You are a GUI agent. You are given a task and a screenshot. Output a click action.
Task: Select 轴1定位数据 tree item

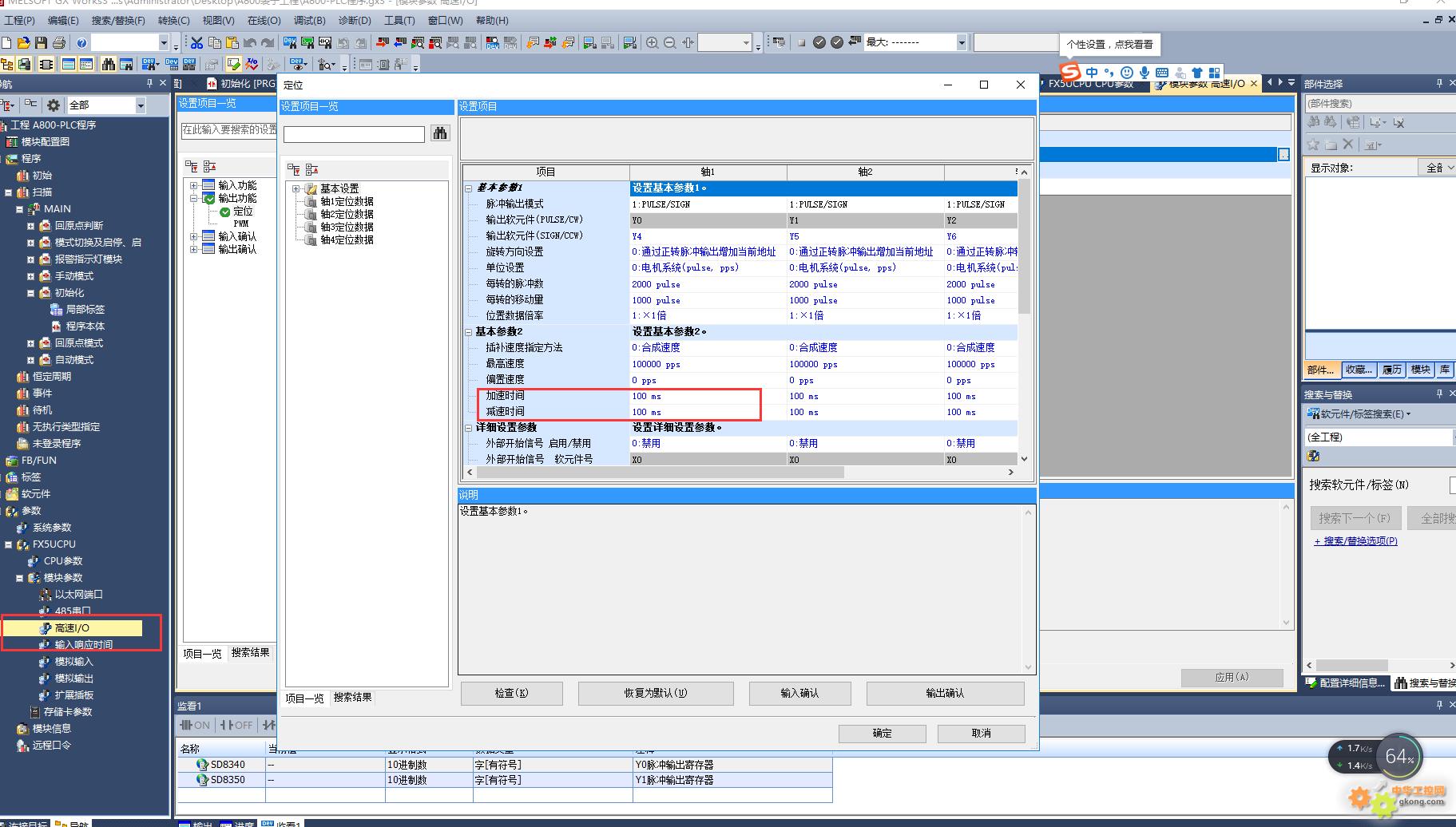347,202
